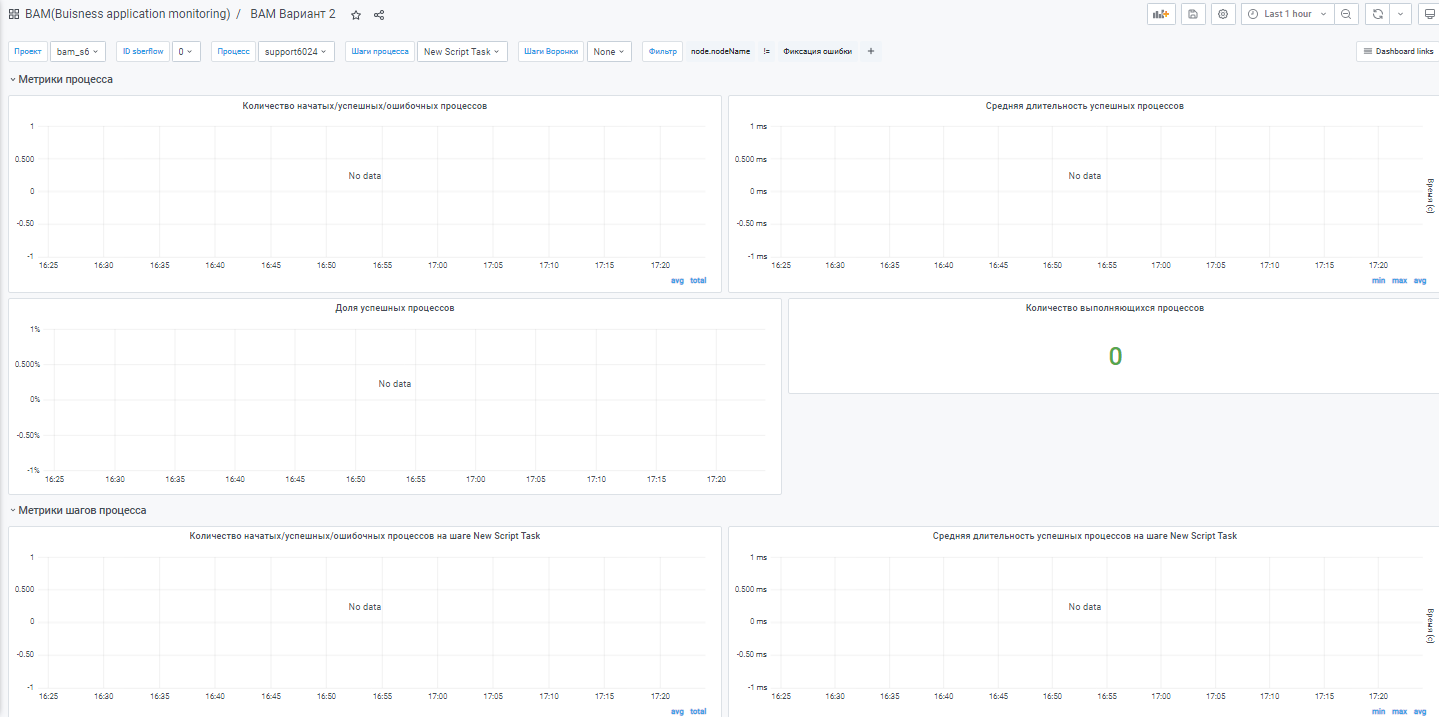This screenshot has height=717, width=1439.
Task: Open the Процесс dropdown showing support6024
Action: [x=298, y=51]
